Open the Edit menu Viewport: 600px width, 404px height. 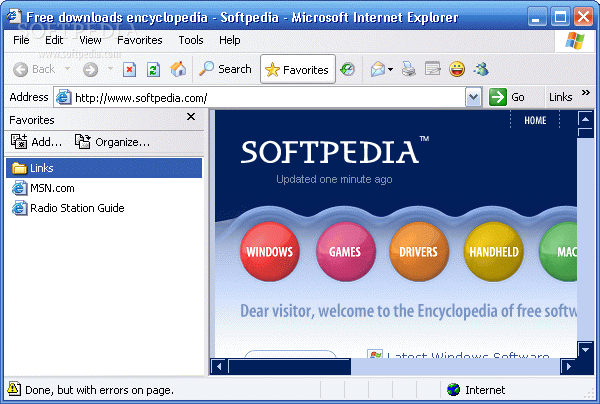tap(54, 40)
